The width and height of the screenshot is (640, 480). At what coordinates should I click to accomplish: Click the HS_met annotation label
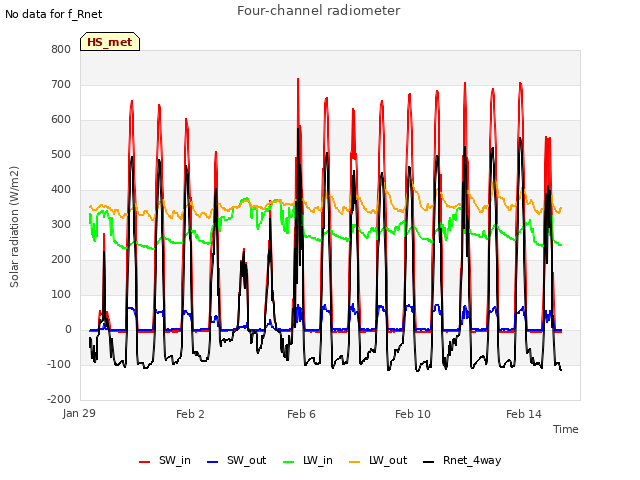pyautogui.click(x=110, y=42)
